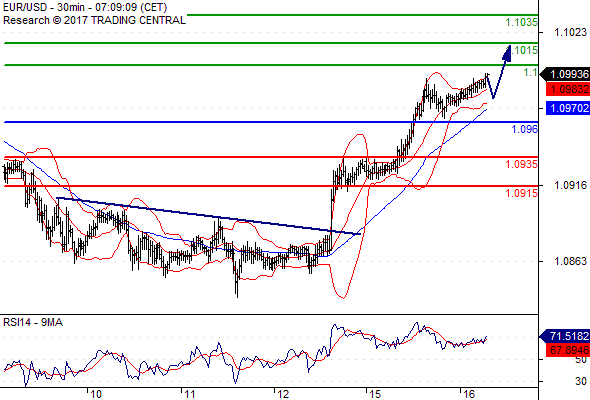Click the RSI14 - 9MA indicator title
Screen dimensions: 590x400
coord(33,322)
